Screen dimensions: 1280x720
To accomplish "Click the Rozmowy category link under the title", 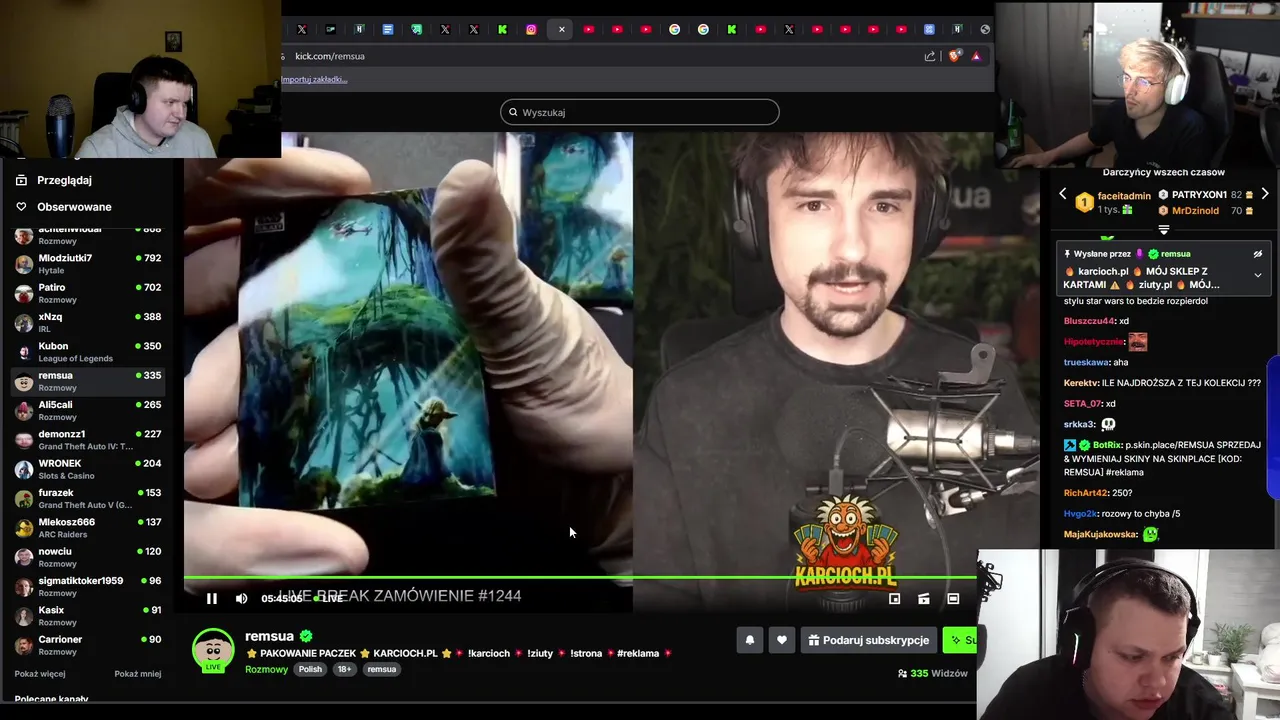I will tap(266, 669).
